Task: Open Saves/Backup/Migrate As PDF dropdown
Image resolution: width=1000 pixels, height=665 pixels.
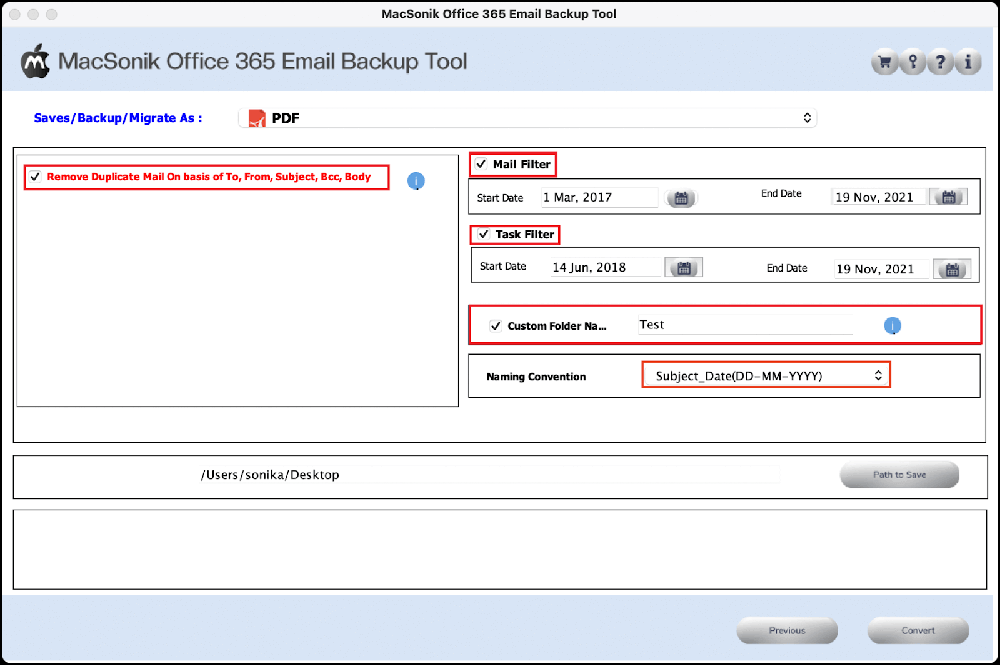Action: 527,118
